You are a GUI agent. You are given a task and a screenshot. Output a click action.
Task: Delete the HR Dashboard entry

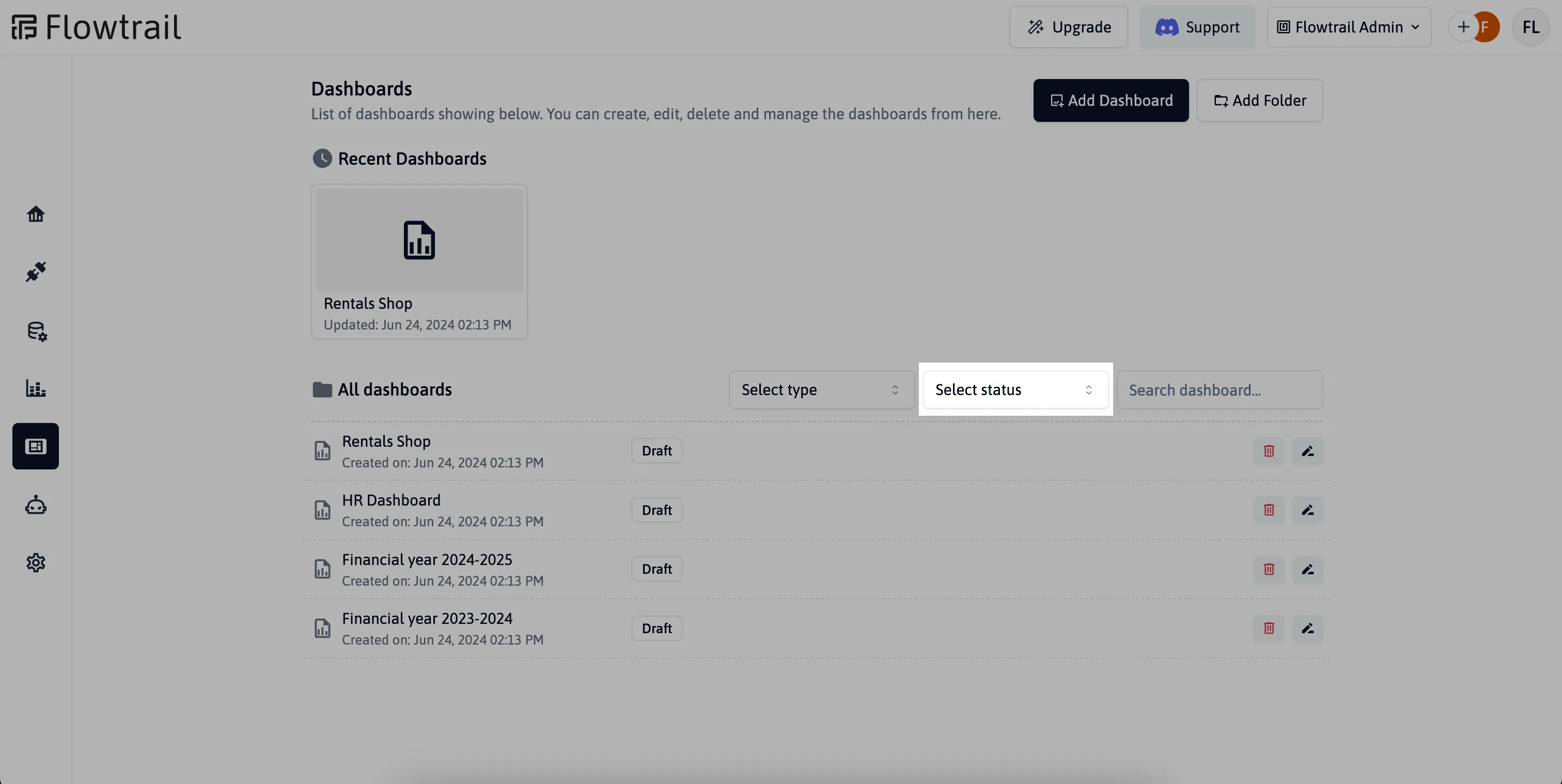click(1268, 509)
